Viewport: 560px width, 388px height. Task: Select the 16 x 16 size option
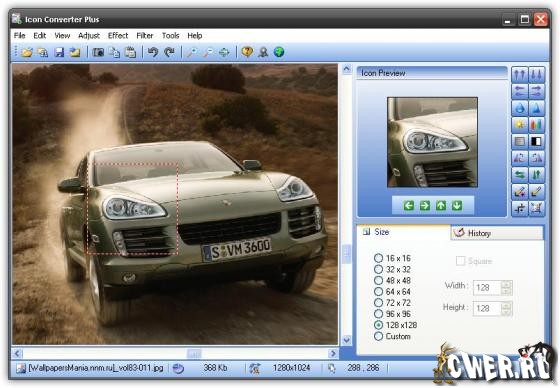[x=378, y=258]
